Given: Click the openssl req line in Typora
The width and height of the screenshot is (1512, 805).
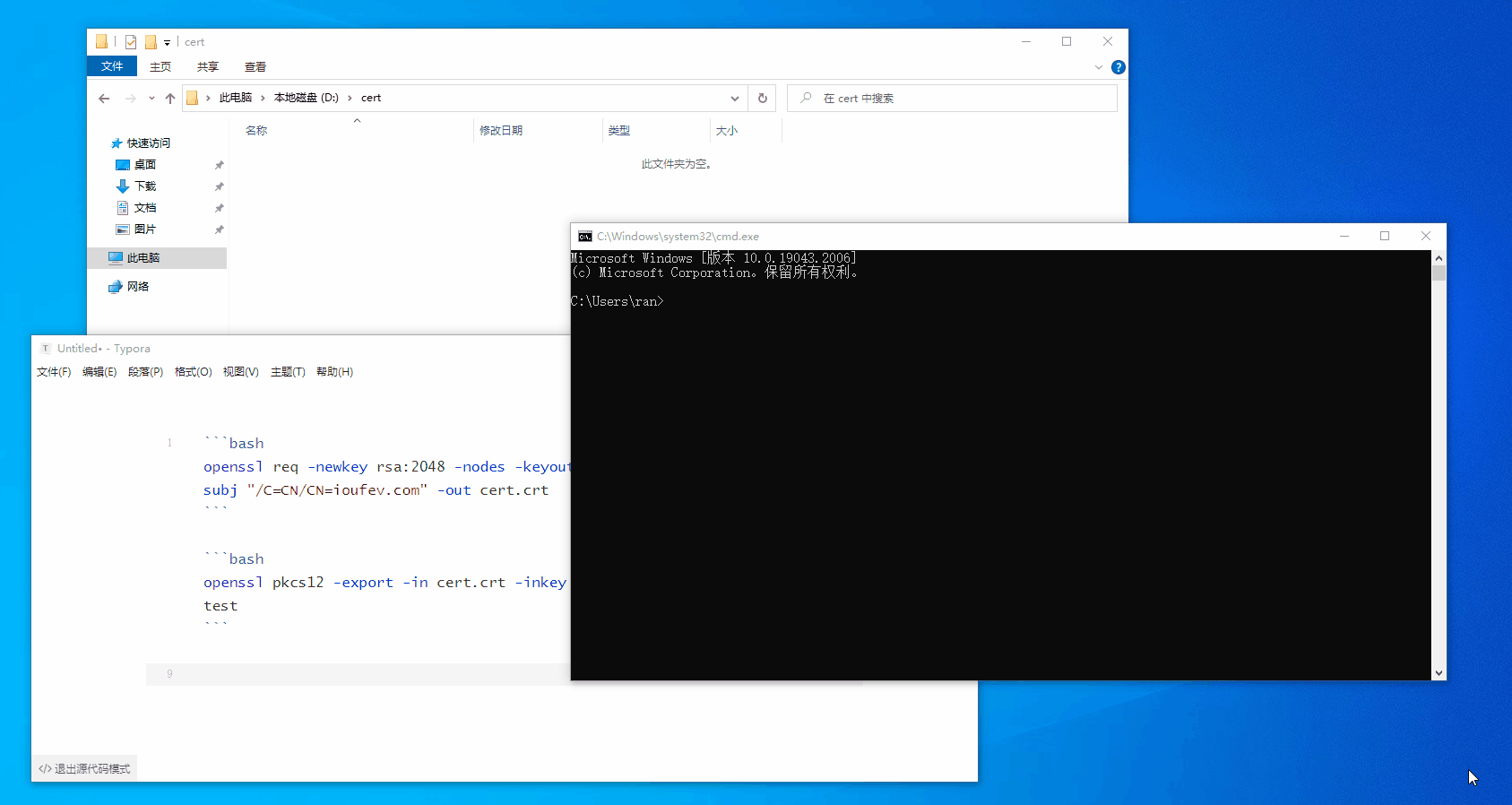Looking at the screenshot, I should point(386,467).
